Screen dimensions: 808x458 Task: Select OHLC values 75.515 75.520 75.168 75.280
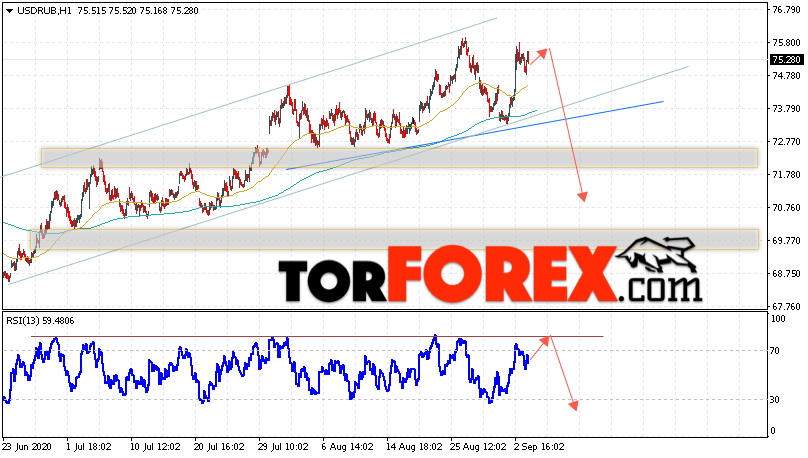point(138,10)
